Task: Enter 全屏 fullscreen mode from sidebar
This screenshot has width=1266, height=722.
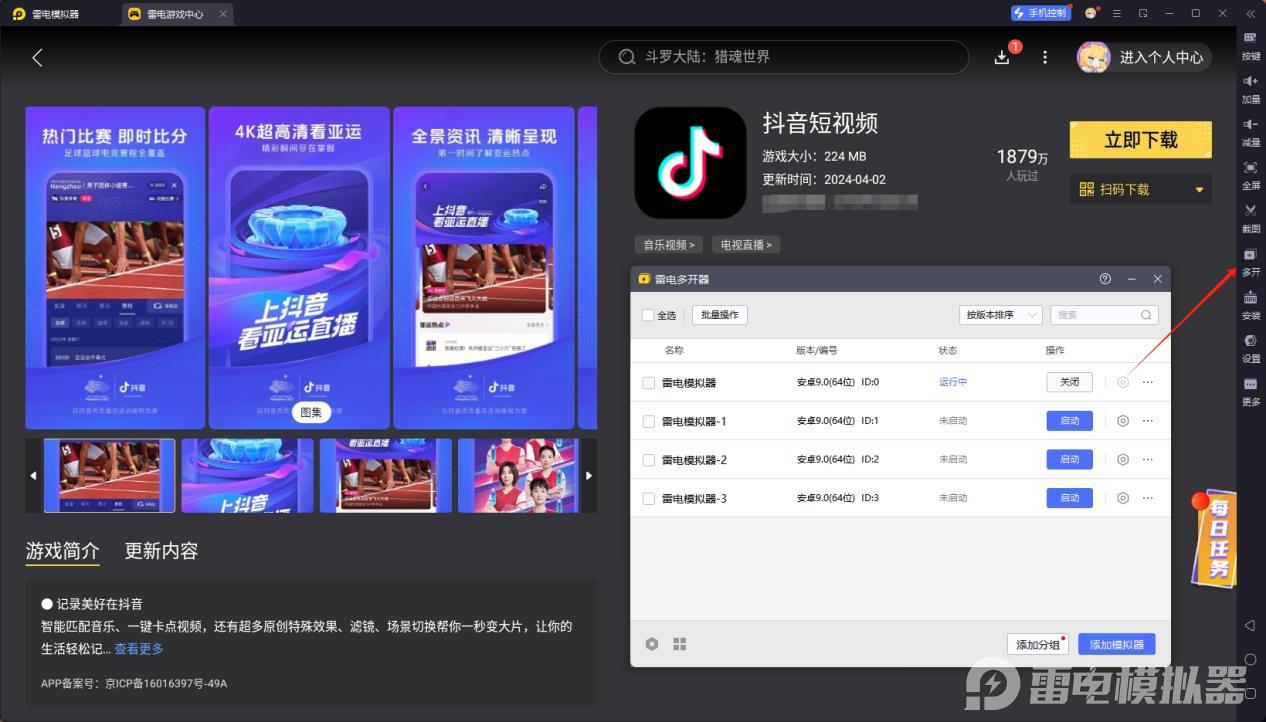Action: [x=1250, y=174]
